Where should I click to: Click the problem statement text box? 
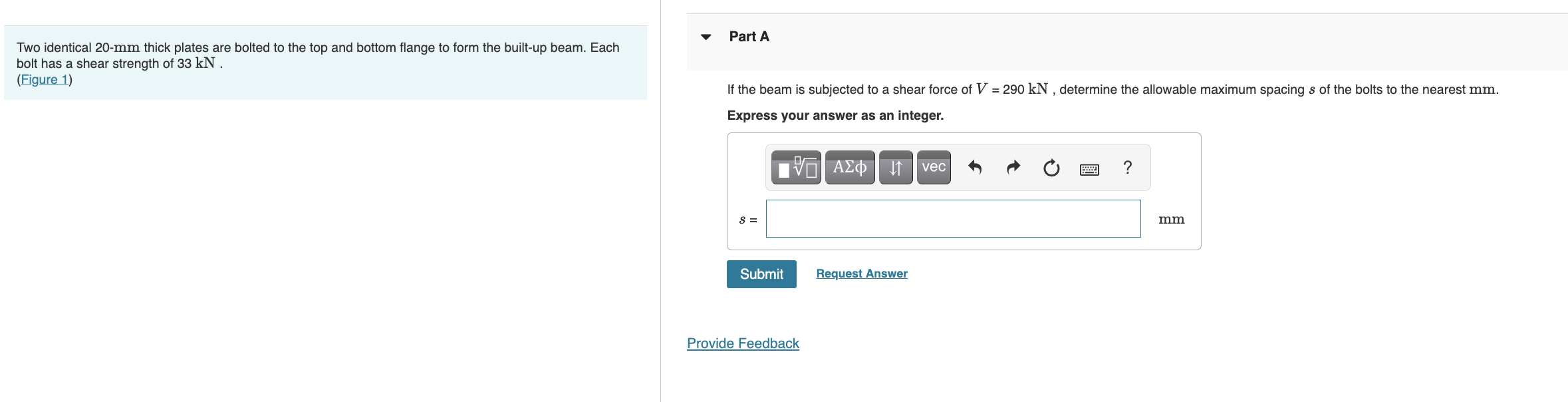(x=325, y=63)
